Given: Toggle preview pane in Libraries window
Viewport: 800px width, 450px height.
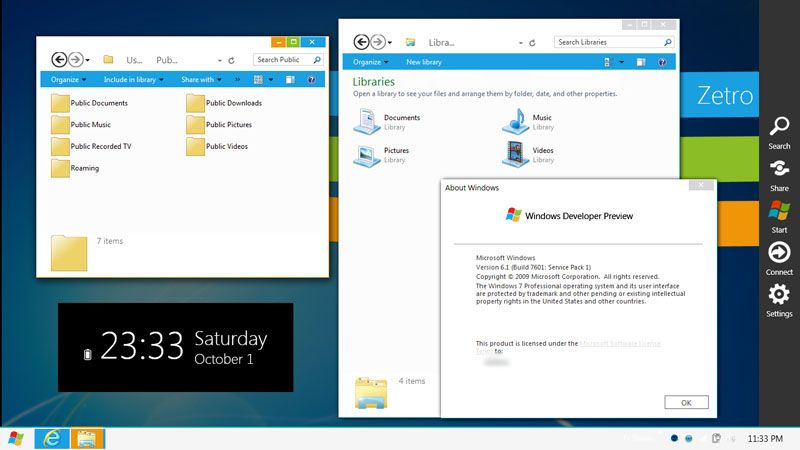Looking at the screenshot, I should 641,62.
